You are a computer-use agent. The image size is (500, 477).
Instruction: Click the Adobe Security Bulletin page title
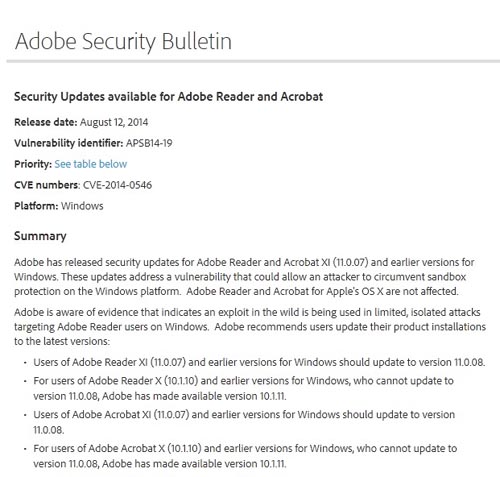point(123,42)
